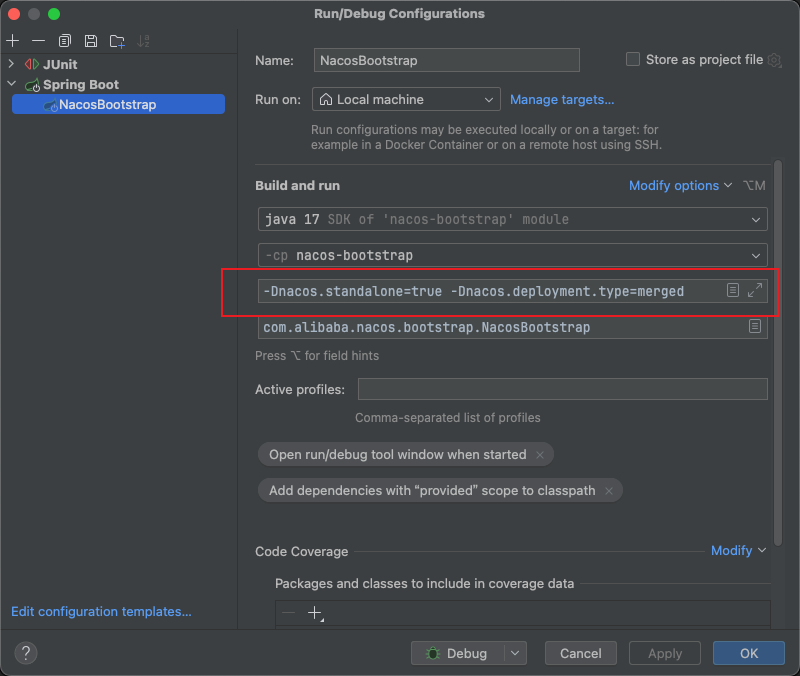Click the add plus icon under Code Coverage
800x676 pixels.
pyautogui.click(x=315, y=613)
